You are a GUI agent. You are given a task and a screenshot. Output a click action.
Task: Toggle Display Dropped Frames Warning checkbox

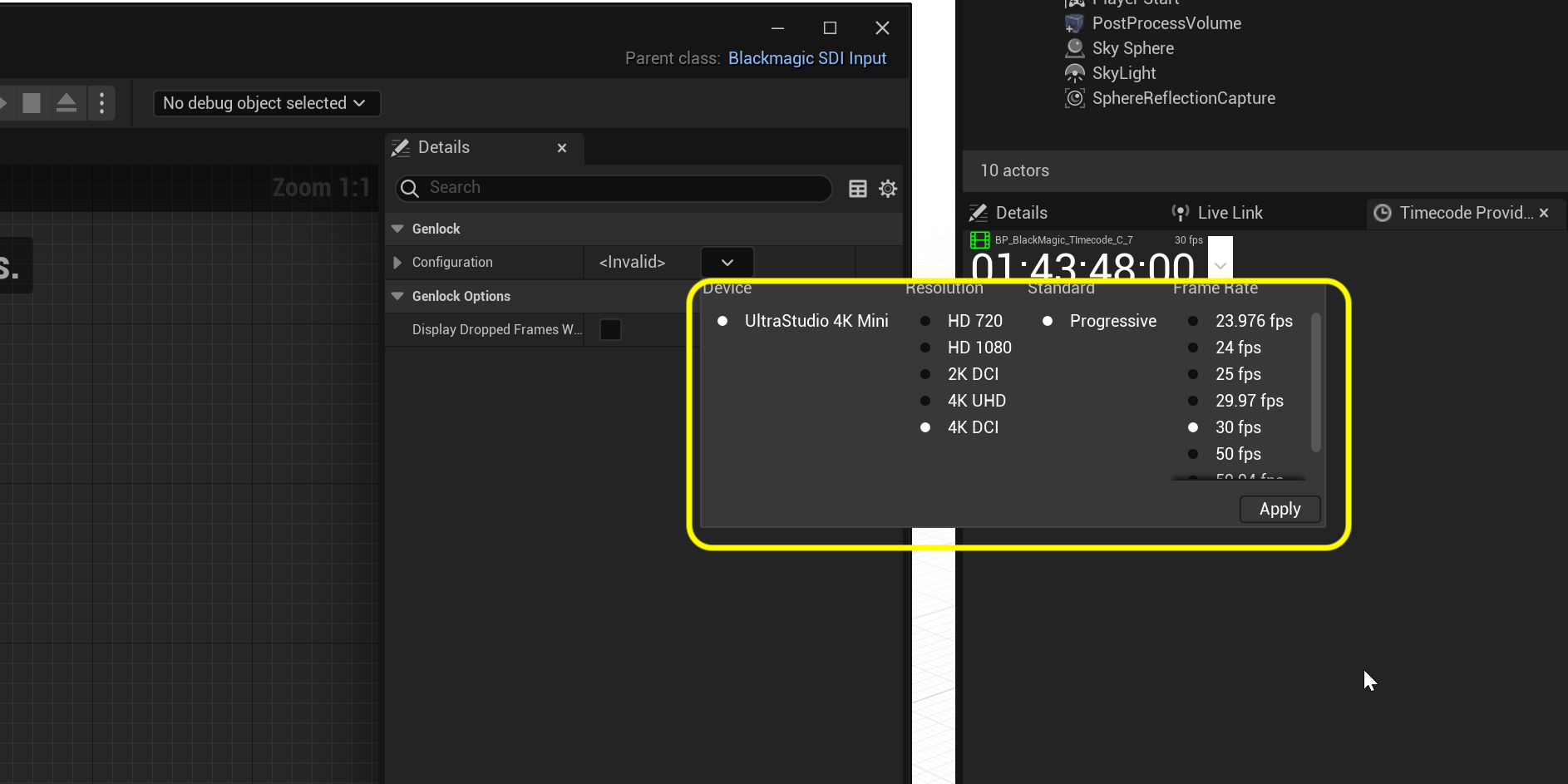(x=610, y=330)
